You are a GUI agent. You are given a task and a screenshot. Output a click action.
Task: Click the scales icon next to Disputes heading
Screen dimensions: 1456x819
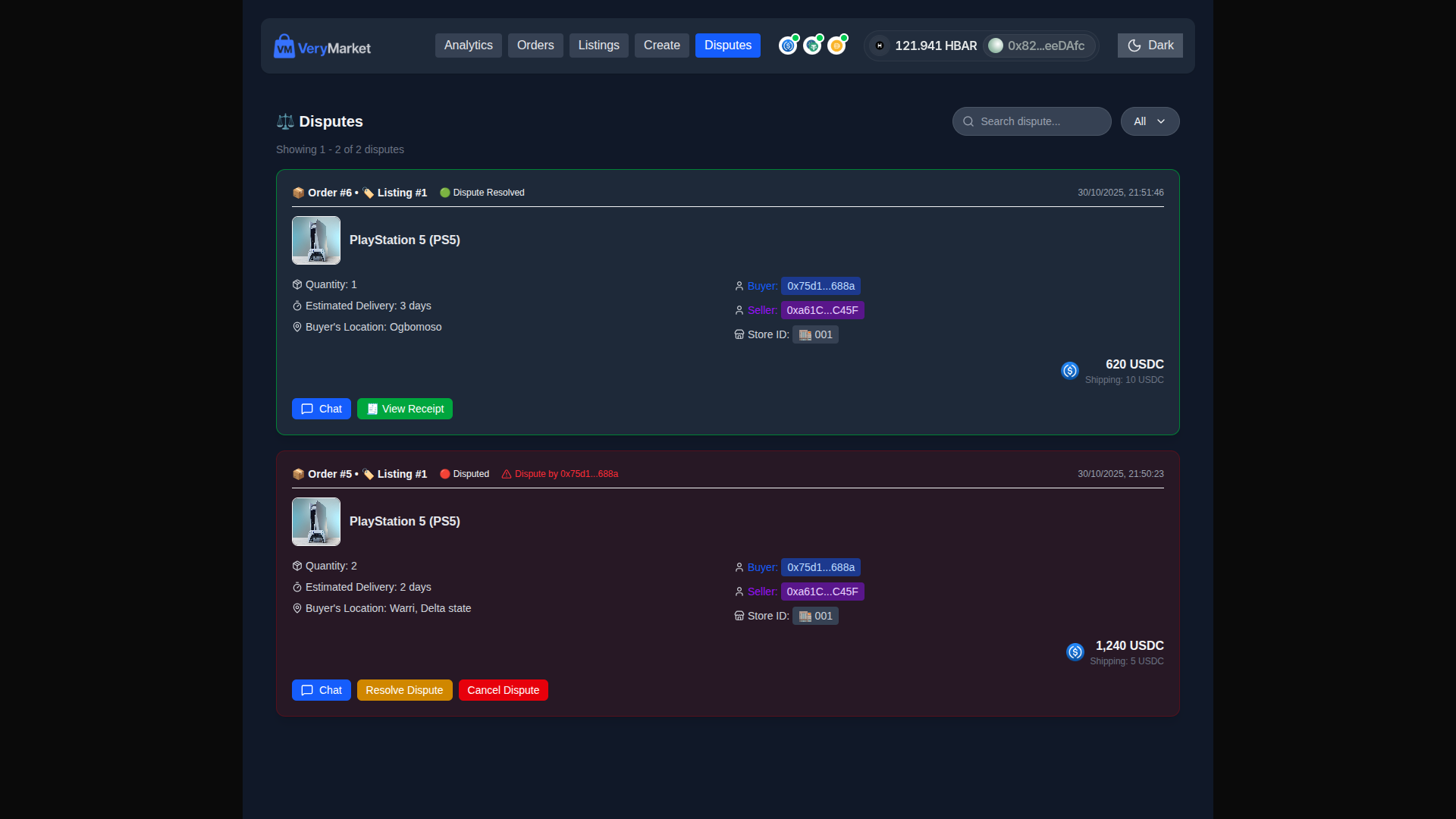click(x=285, y=121)
